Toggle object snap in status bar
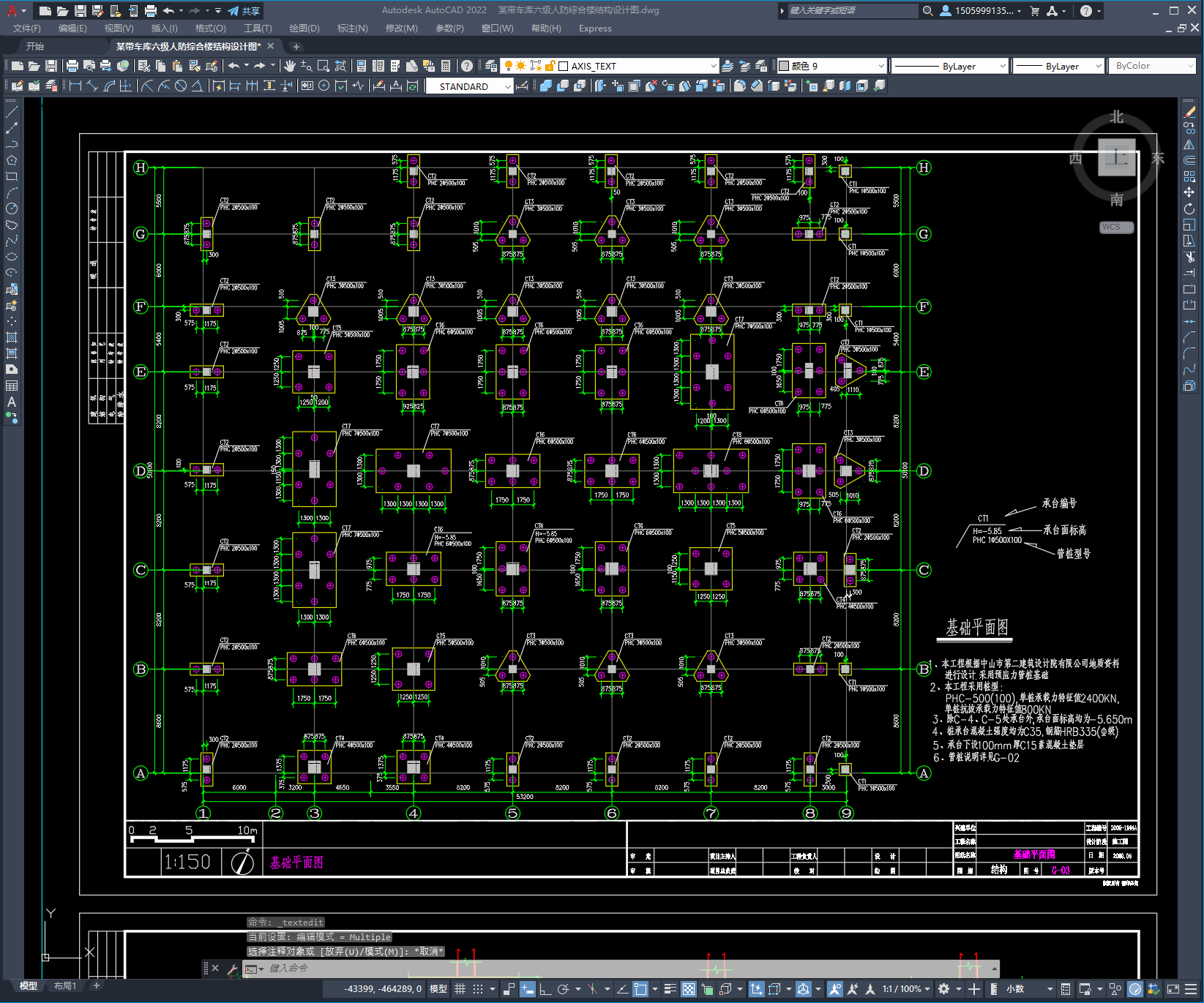Viewport: 1204px width, 1003px height. [x=640, y=988]
